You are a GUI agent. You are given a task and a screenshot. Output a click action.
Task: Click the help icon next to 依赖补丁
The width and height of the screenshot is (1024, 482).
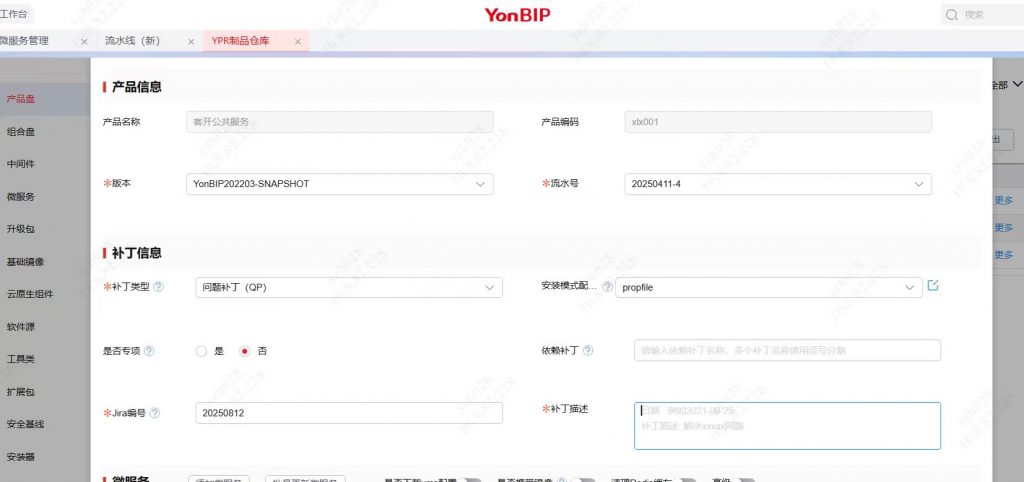click(588, 351)
